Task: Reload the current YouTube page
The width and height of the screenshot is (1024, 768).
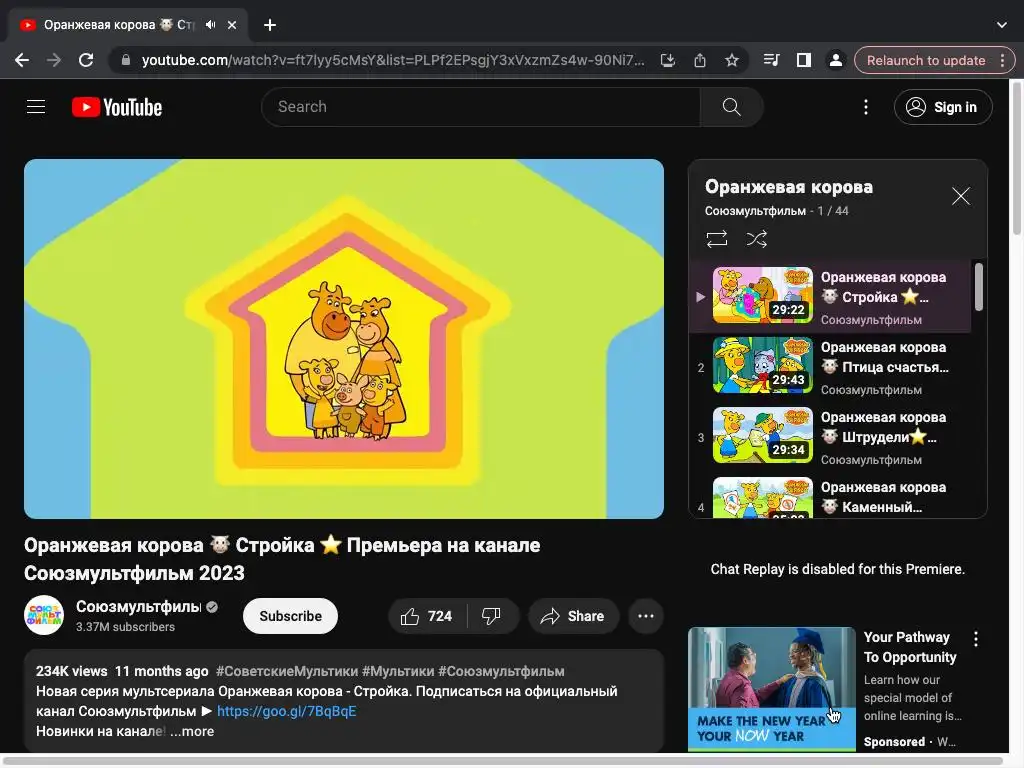Action: tap(86, 60)
